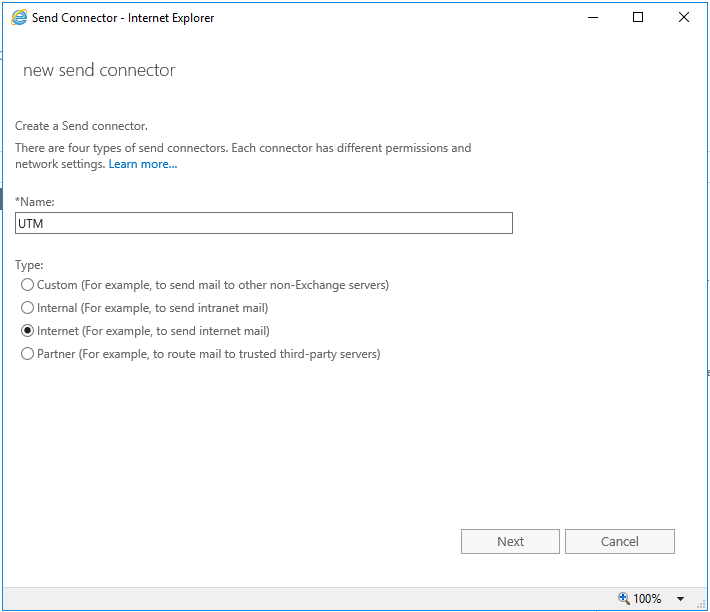
Task: Select the Partner connector type
Action: click(28, 354)
